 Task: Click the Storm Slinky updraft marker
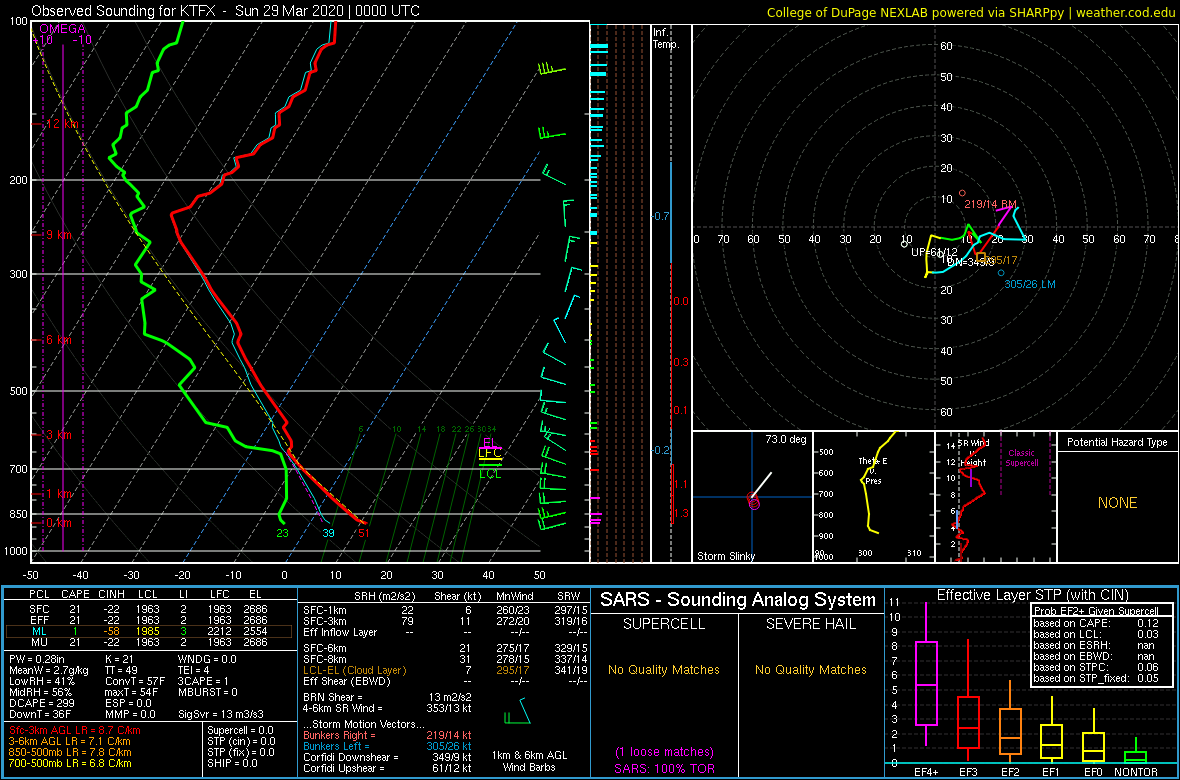tap(753, 502)
